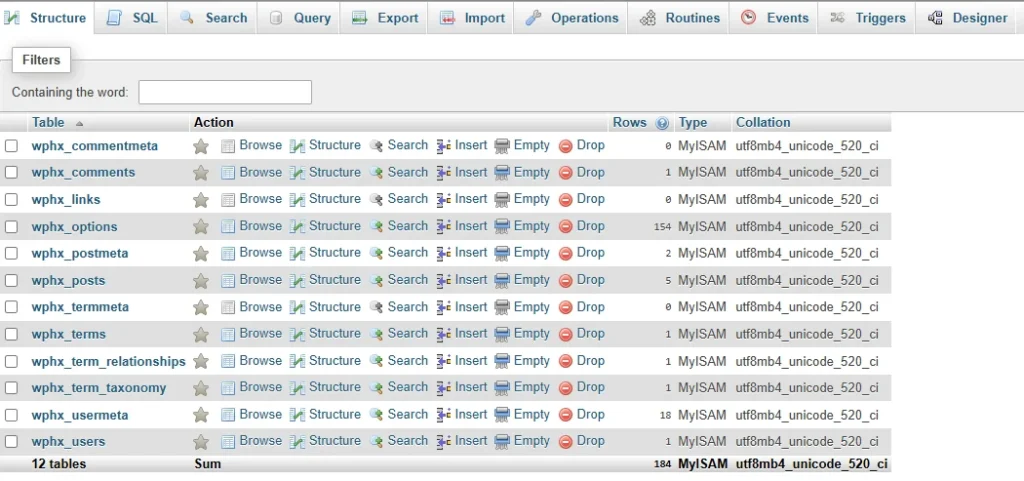1024x481 pixels.
Task: Click the Designer tab icon
Action: [935, 18]
